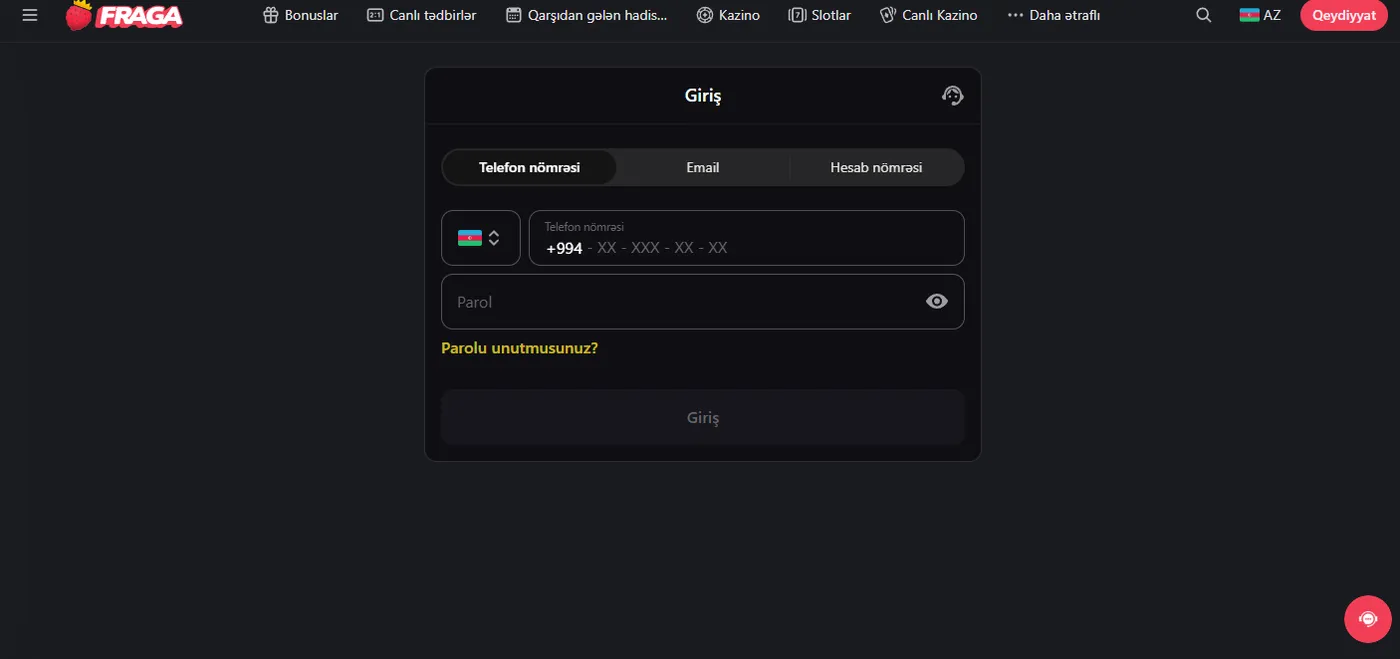Click the Qeydiyyat registration button

coord(1342,15)
